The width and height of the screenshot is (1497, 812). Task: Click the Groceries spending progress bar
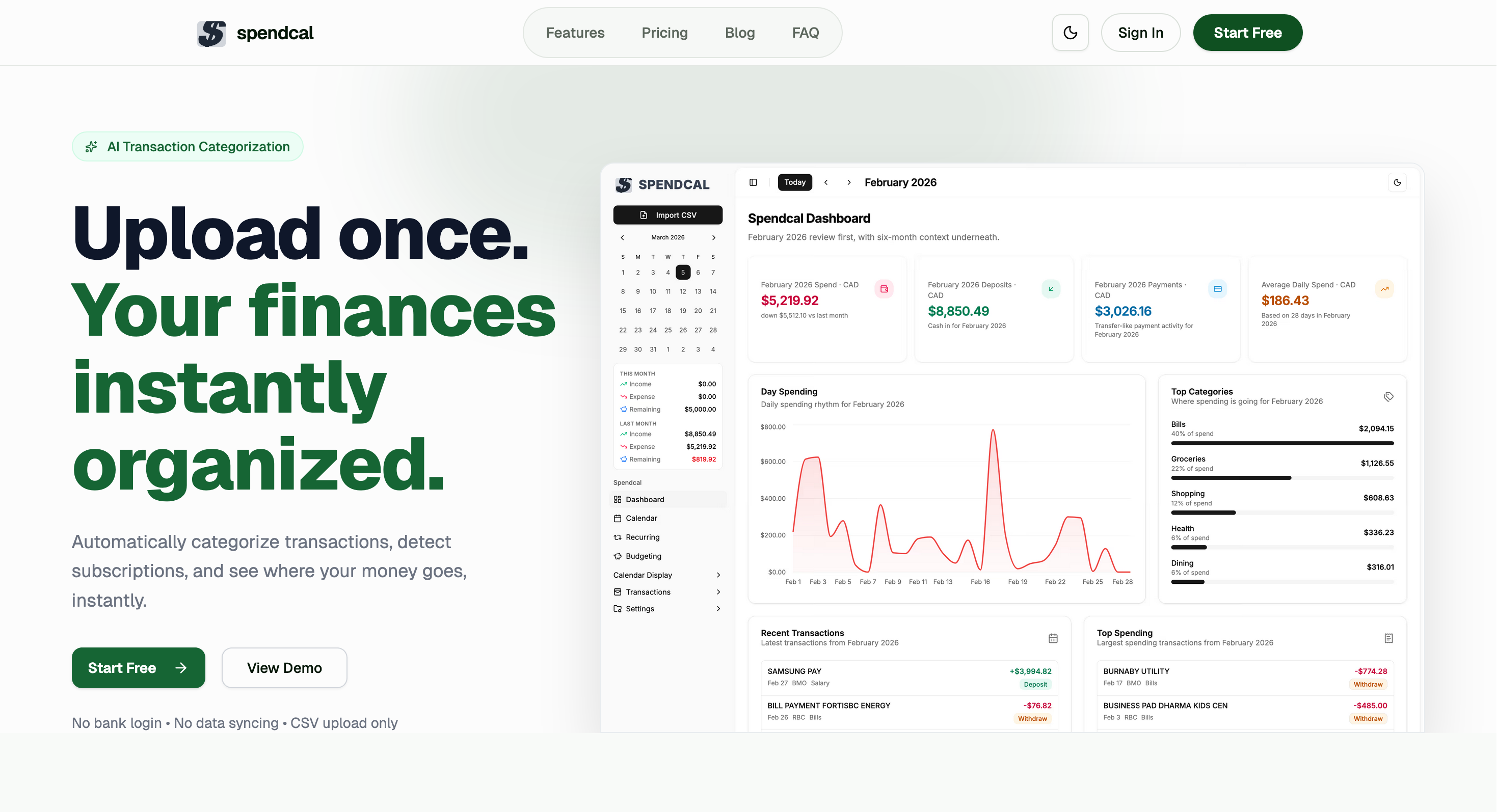coord(1282,478)
